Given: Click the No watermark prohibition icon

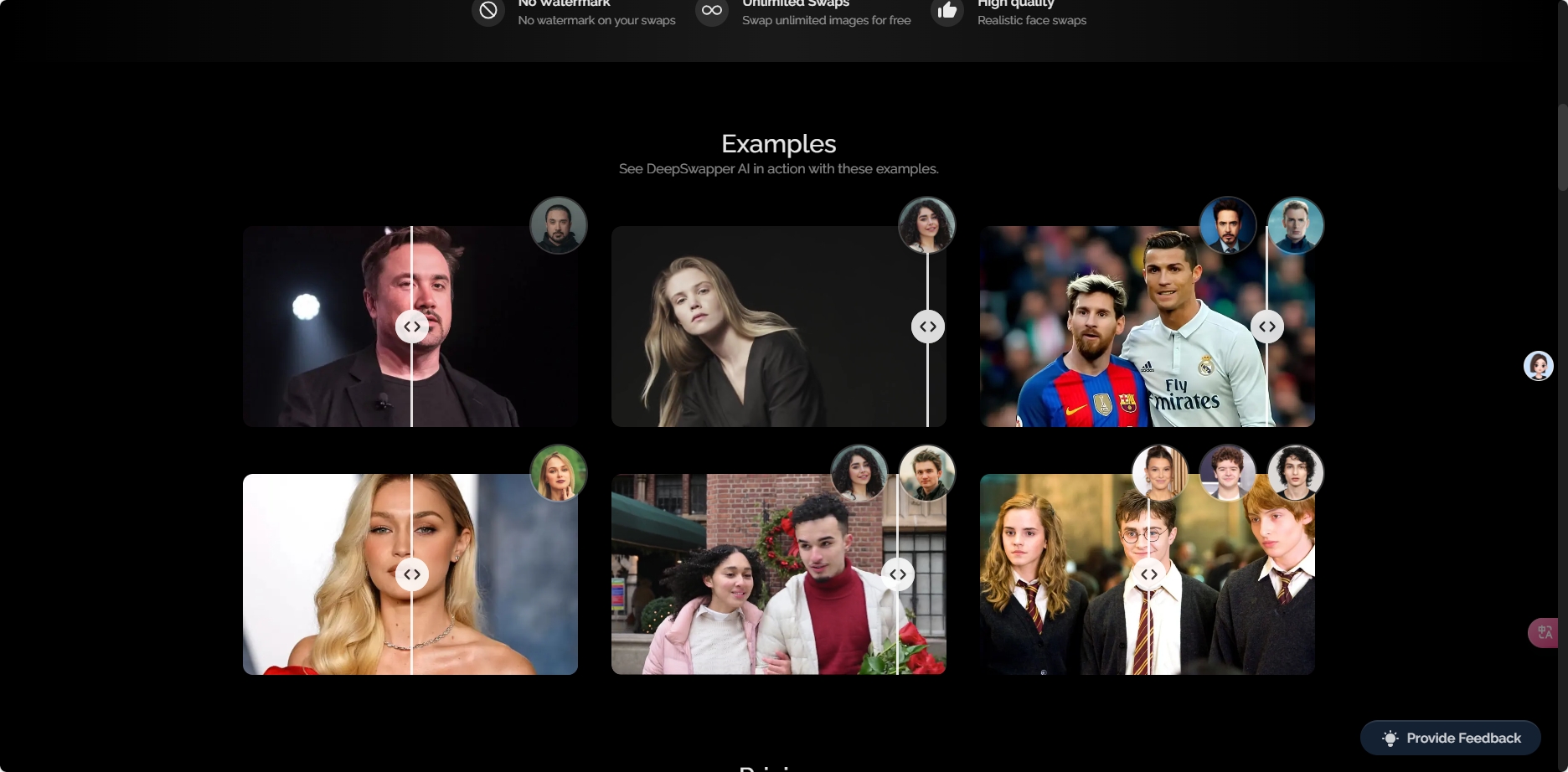Looking at the screenshot, I should 488,11.
